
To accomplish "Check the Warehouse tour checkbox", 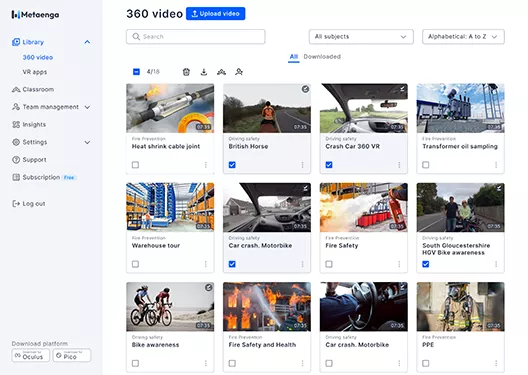I will click(x=135, y=264).
